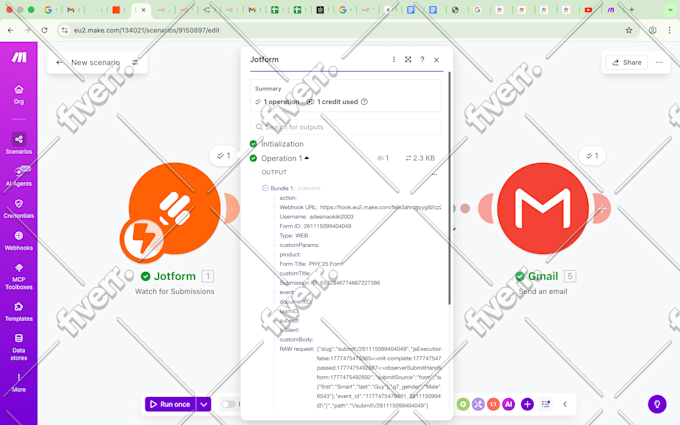The width and height of the screenshot is (680, 425).
Task: Click the purple wrench tools icon
Action: click(478, 404)
